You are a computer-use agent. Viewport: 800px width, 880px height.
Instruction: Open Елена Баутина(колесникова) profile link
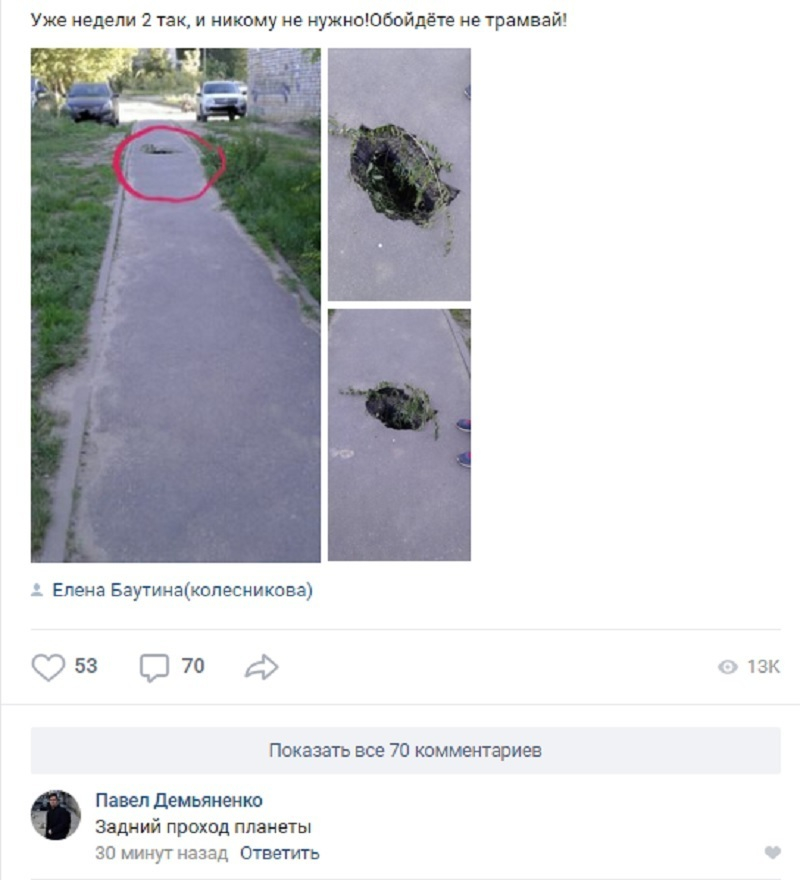(x=182, y=590)
